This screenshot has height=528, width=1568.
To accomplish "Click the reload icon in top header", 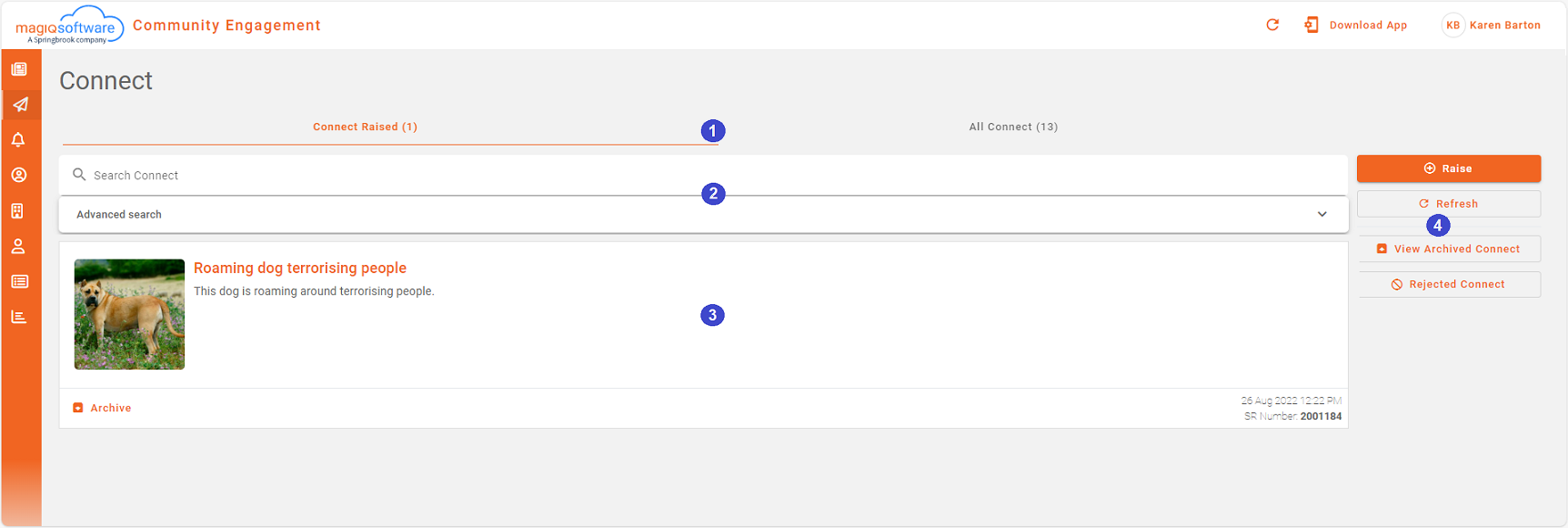I will pos(1272,25).
